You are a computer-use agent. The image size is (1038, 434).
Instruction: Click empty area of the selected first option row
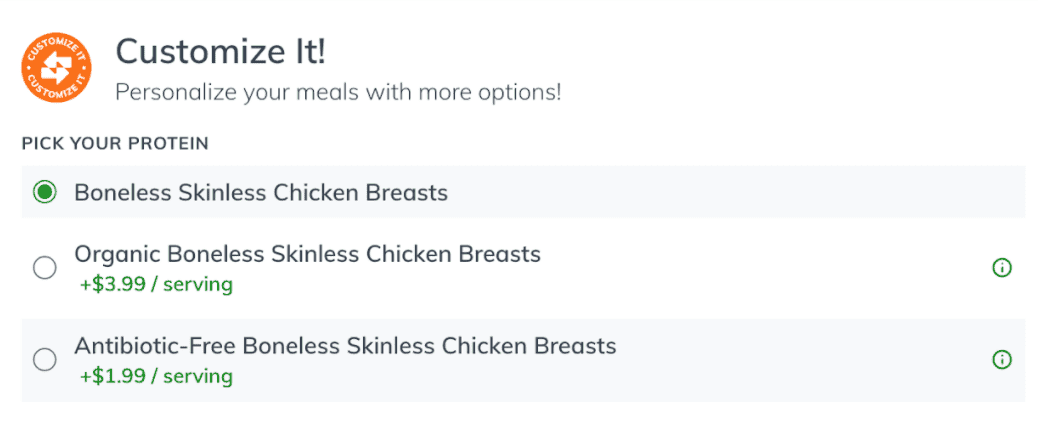[x=728, y=192]
